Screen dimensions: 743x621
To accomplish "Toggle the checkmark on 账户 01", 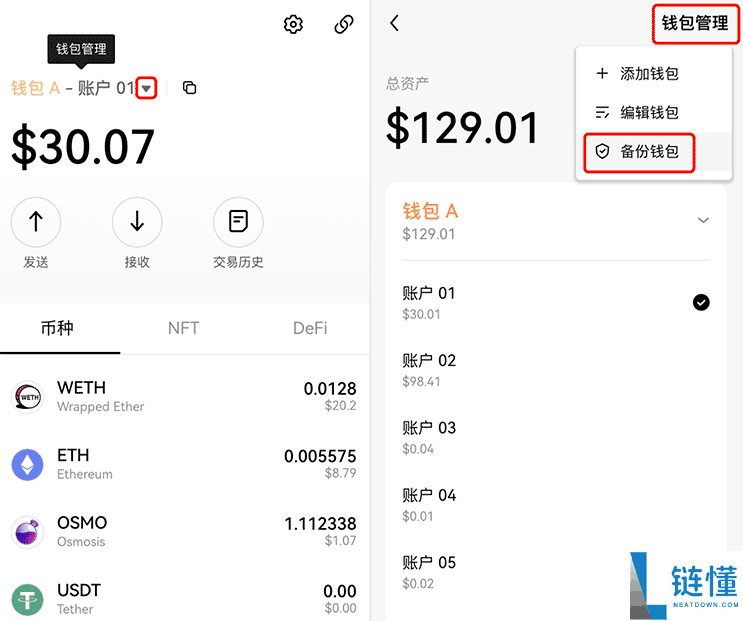I will click(701, 302).
